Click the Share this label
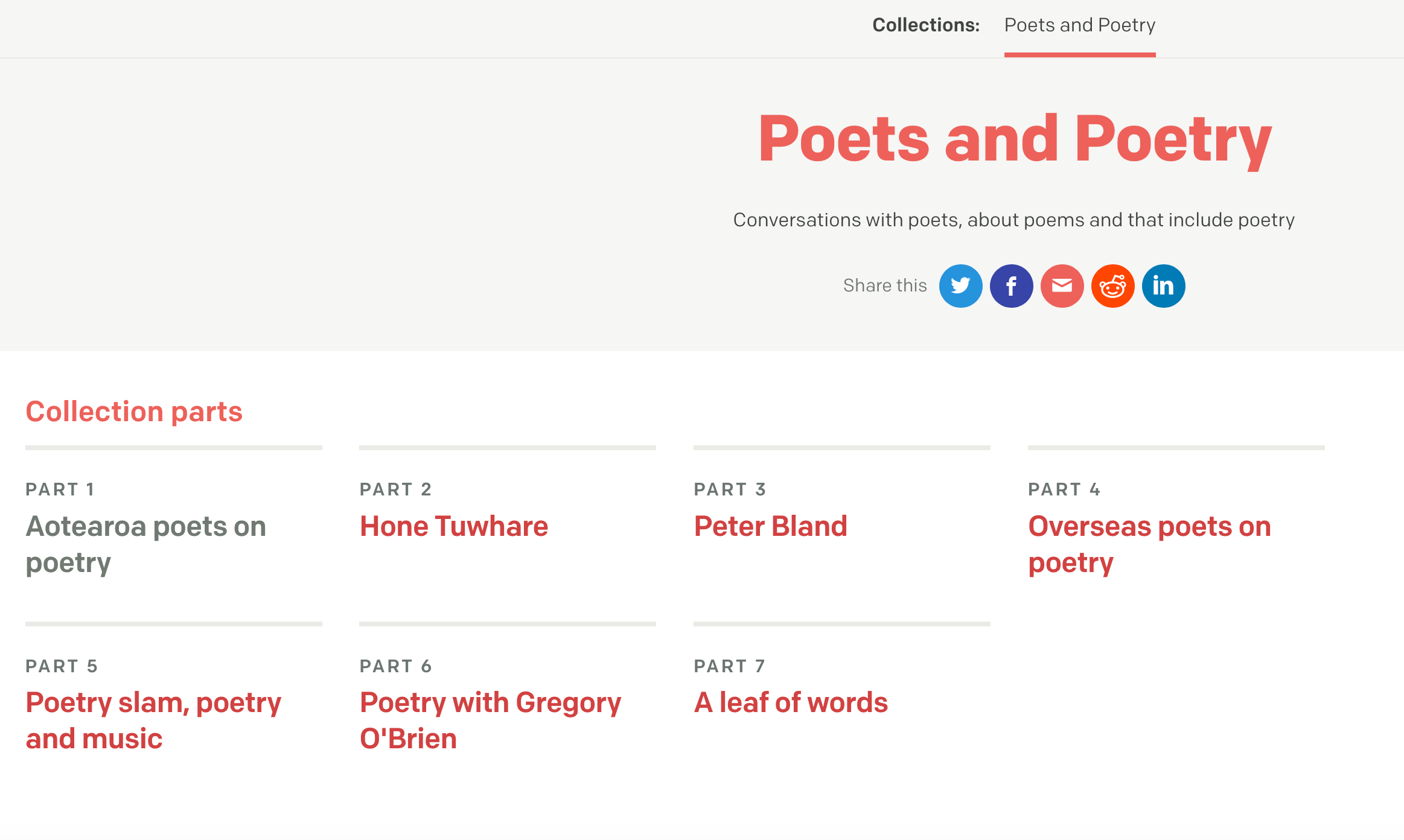Image resolution: width=1404 pixels, height=840 pixels. [884, 285]
